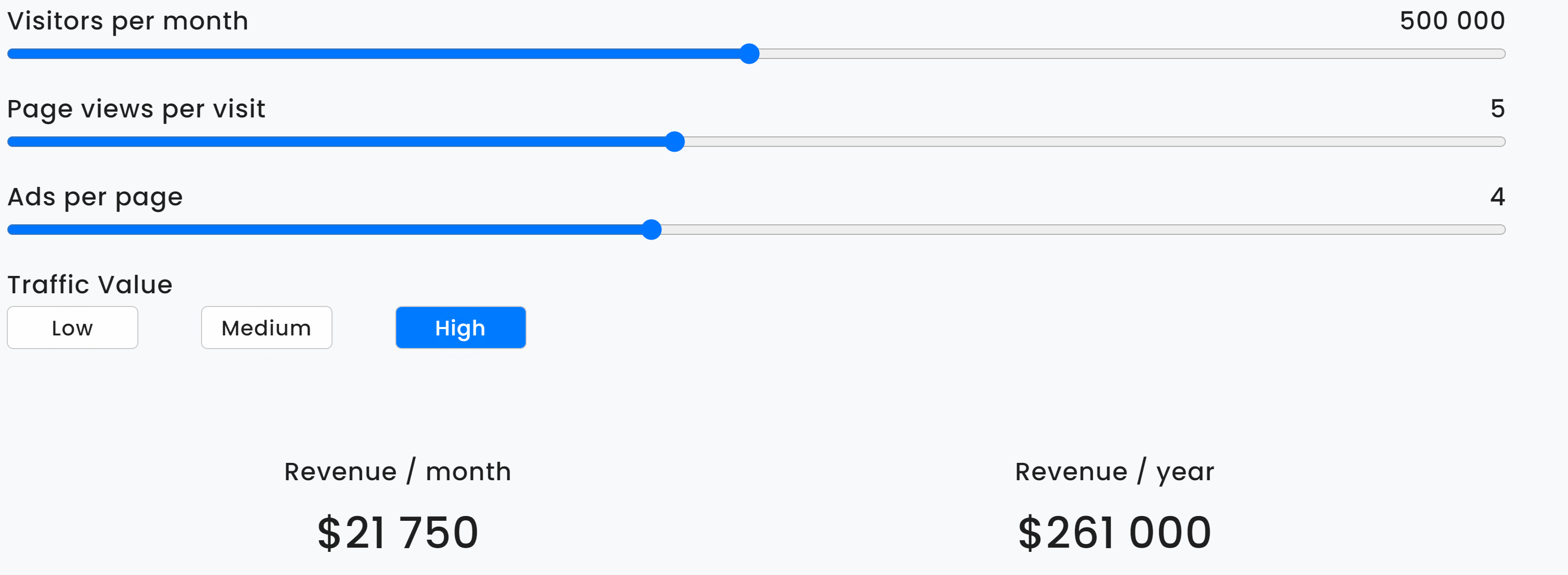Click the $21 750 monthly revenue figure

[x=397, y=532]
